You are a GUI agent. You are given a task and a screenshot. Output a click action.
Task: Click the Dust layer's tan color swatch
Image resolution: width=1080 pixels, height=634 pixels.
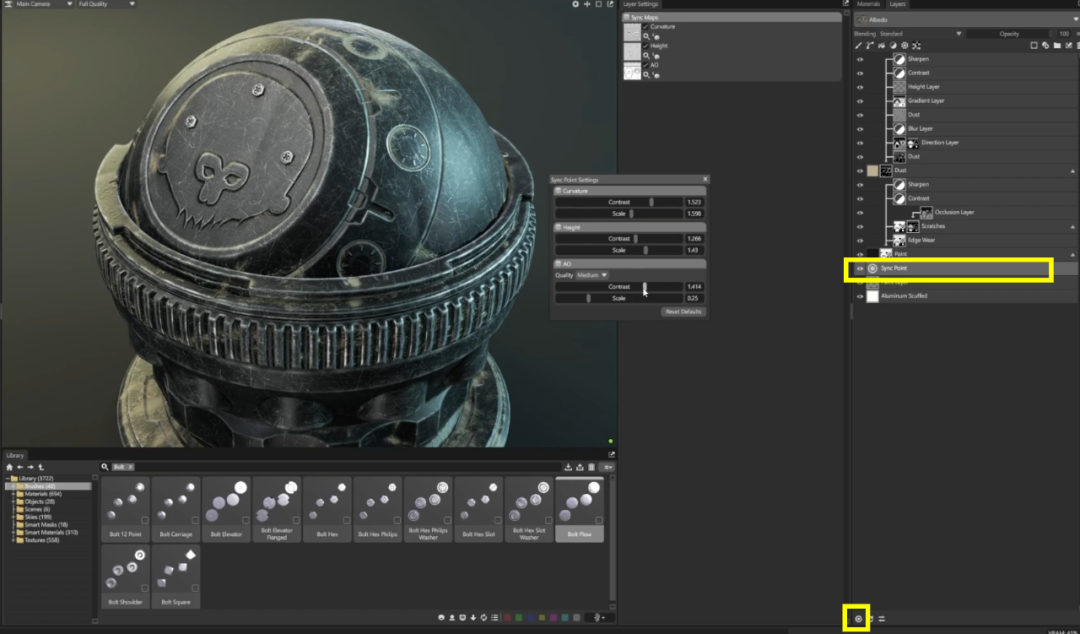click(873, 171)
